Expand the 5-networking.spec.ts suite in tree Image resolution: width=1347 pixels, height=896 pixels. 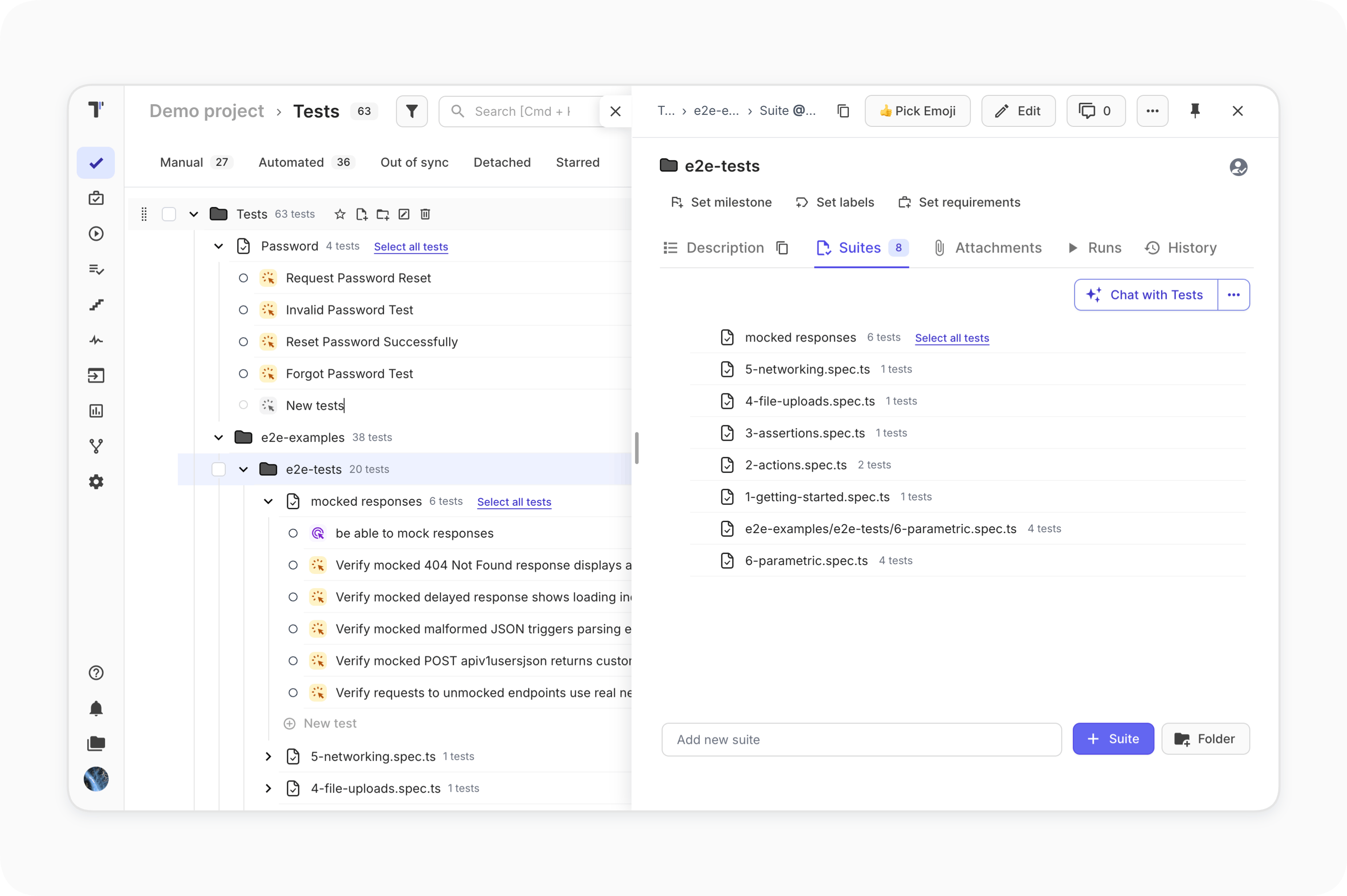(x=268, y=756)
